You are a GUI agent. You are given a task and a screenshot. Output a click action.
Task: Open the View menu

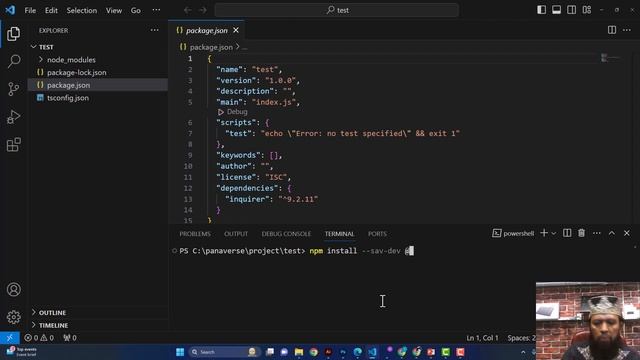pyautogui.click(x=114, y=10)
